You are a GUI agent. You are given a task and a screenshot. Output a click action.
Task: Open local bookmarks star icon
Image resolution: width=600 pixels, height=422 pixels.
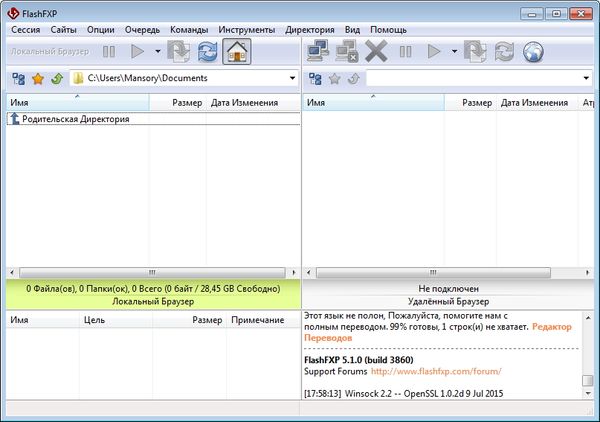(x=37, y=78)
